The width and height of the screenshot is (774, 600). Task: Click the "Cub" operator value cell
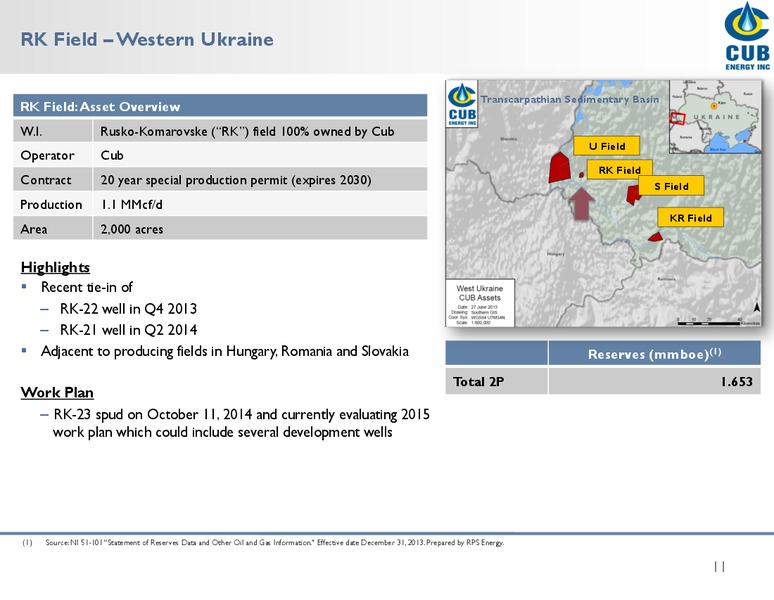click(x=260, y=155)
